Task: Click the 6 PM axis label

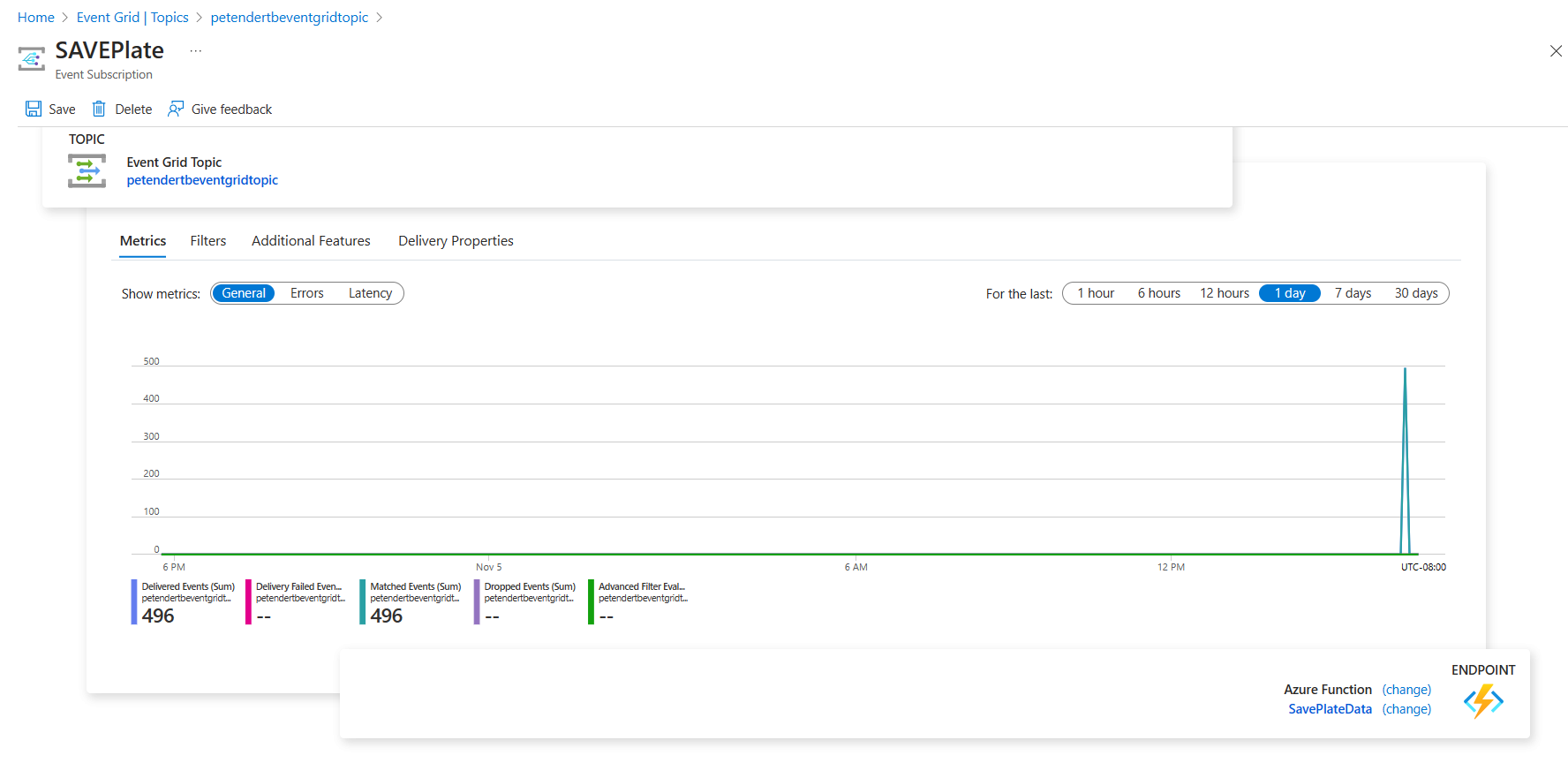Action: pos(174,567)
